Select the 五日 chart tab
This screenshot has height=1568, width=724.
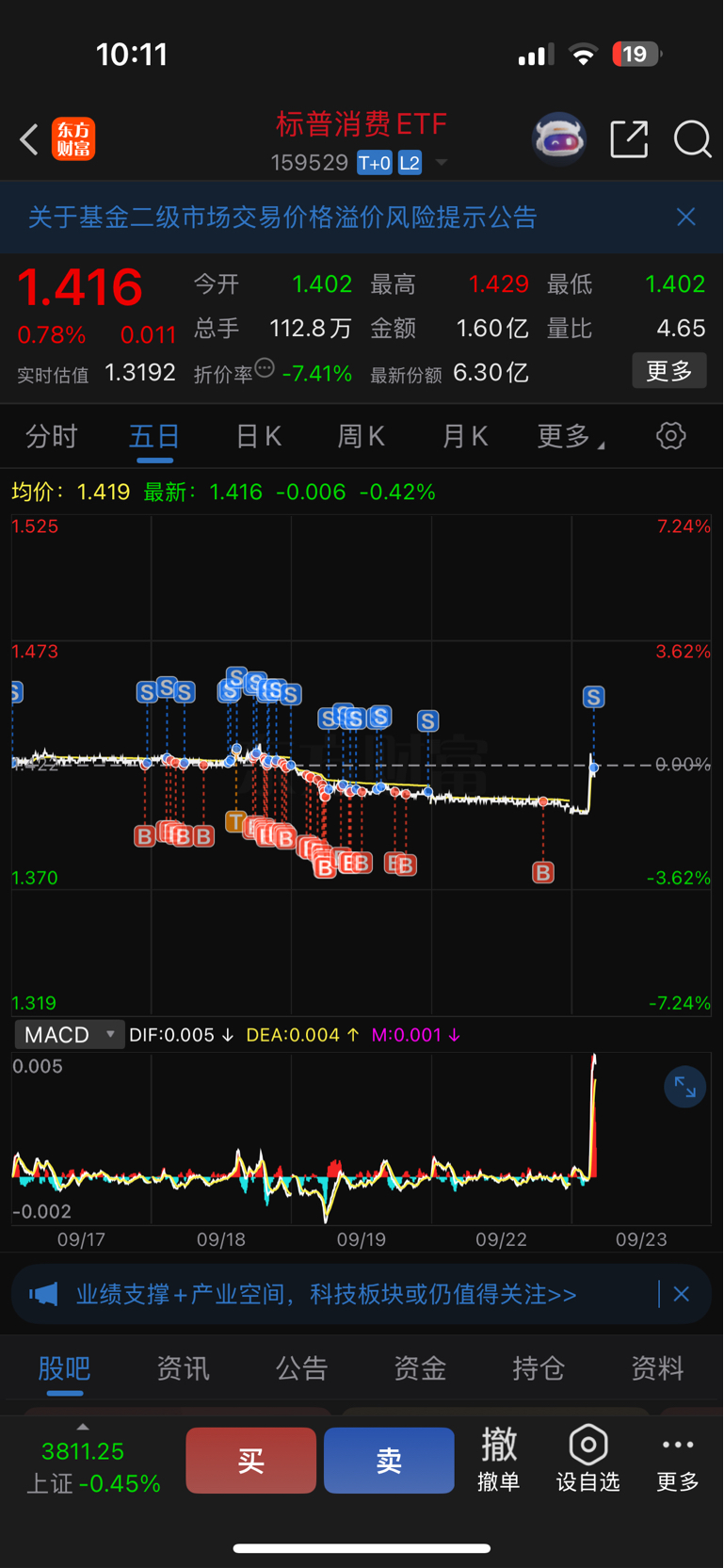(x=154, y=436)
